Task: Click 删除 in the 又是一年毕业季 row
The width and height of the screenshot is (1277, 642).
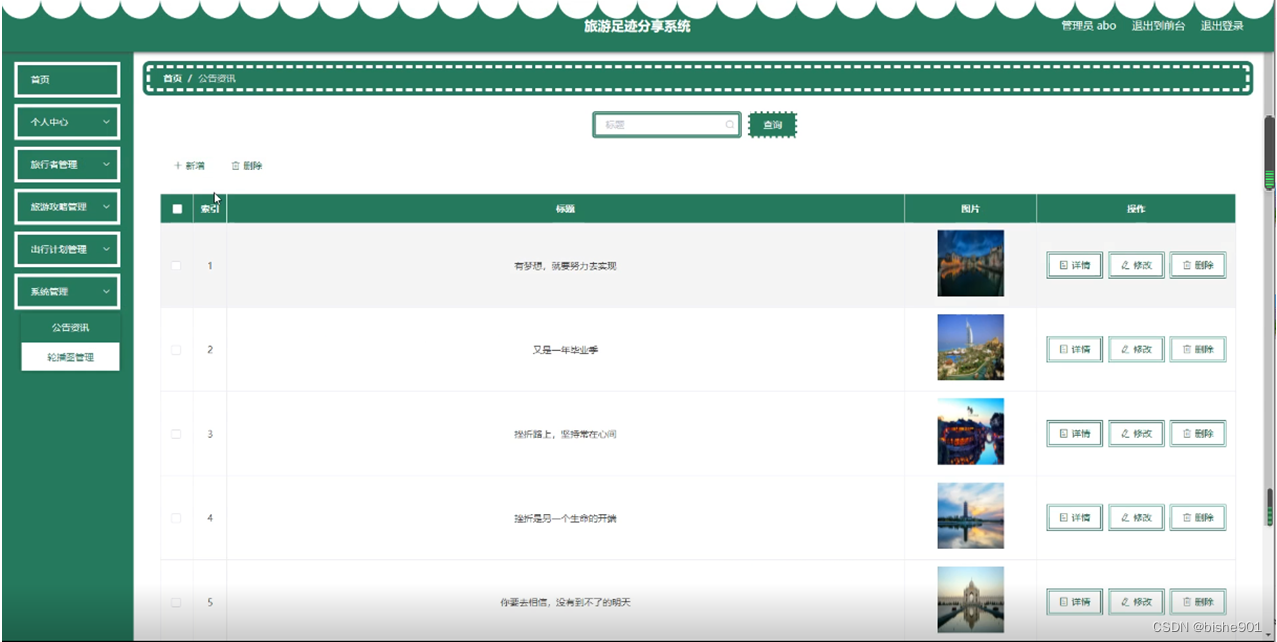Action: point(1198,349)
